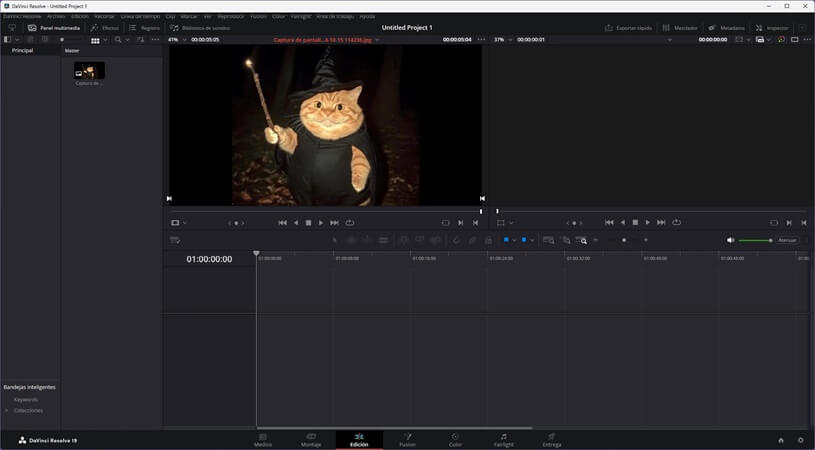Mute audio with speaker icon

coord(730,240)
